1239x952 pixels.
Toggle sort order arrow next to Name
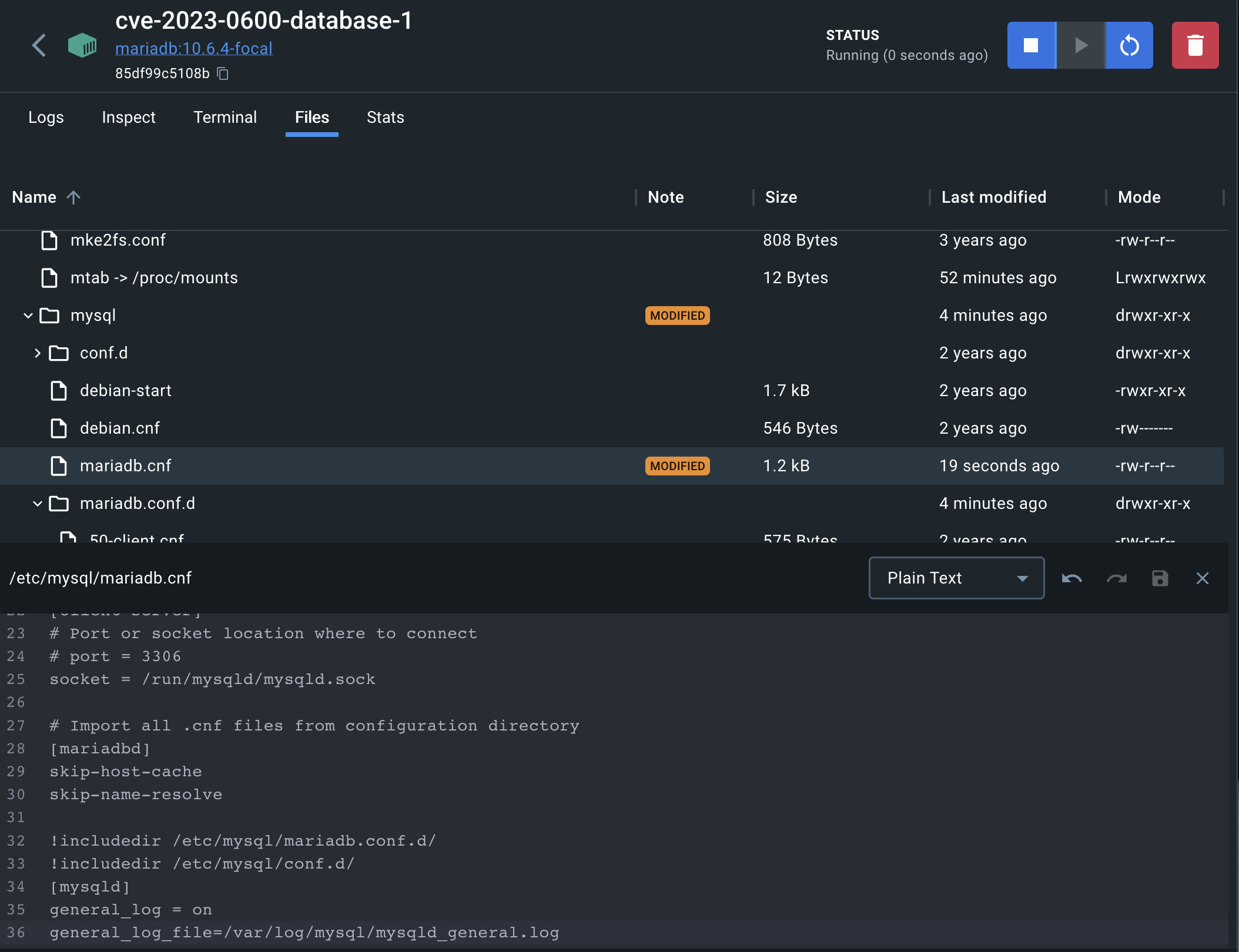(x=73, y=197)
